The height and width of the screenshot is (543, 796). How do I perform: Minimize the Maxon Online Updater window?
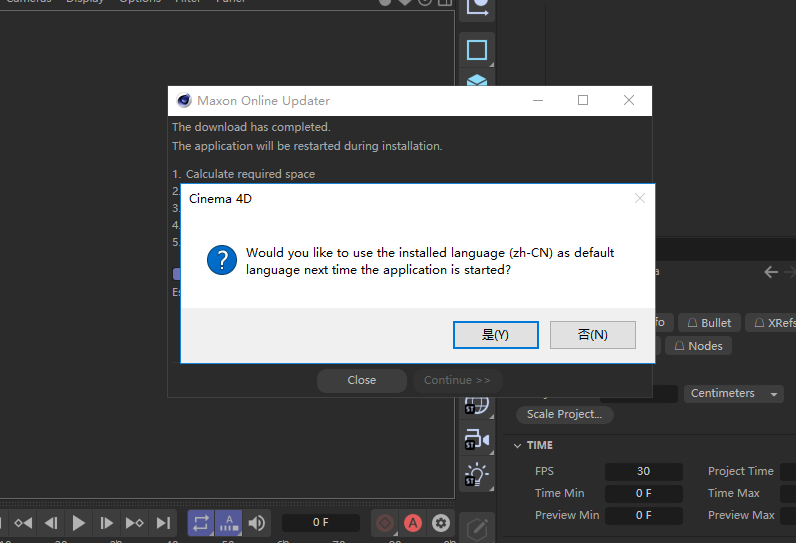(x=538, y=100)
